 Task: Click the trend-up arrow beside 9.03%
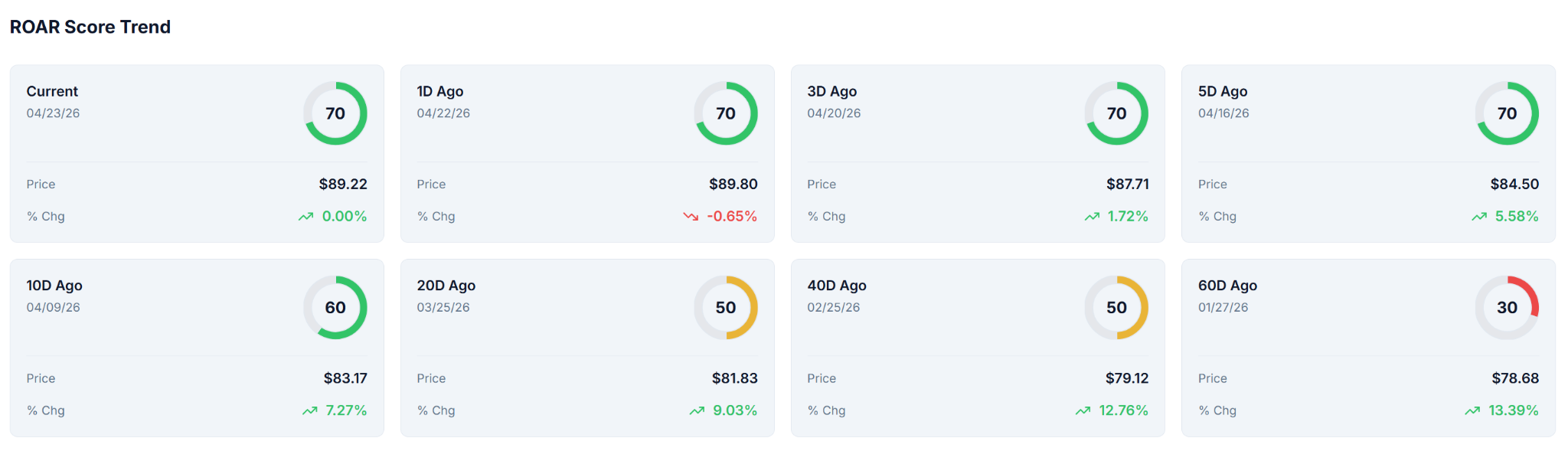[697, 411]
